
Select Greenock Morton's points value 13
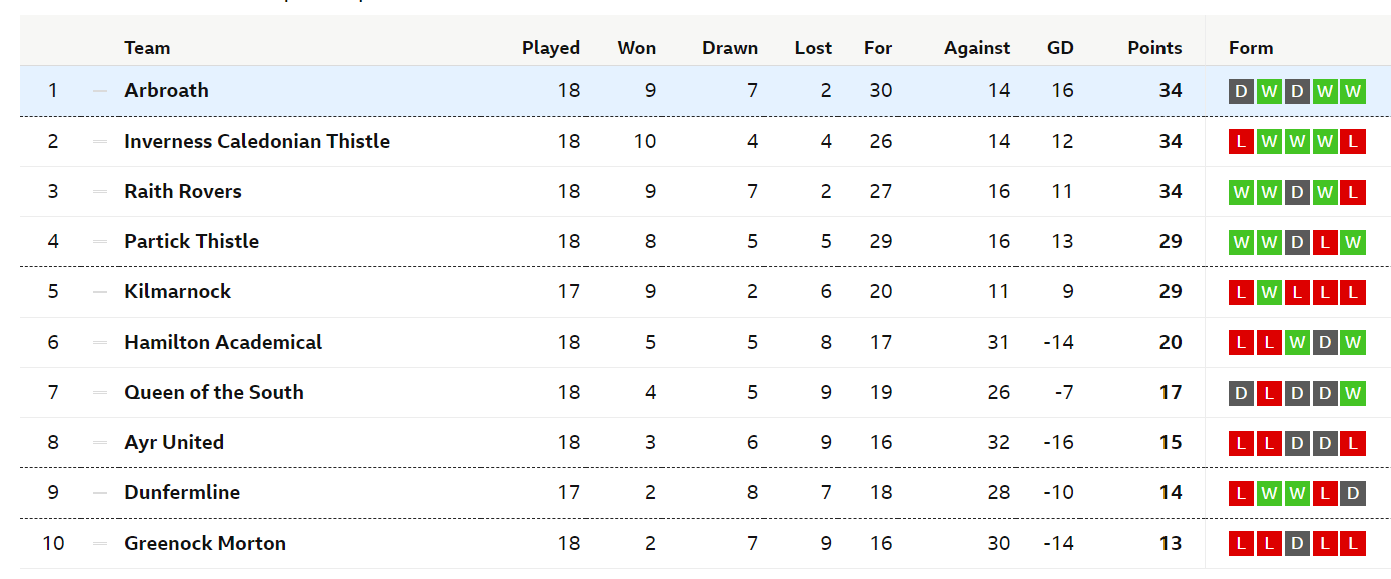click(x=1171, y=544)
